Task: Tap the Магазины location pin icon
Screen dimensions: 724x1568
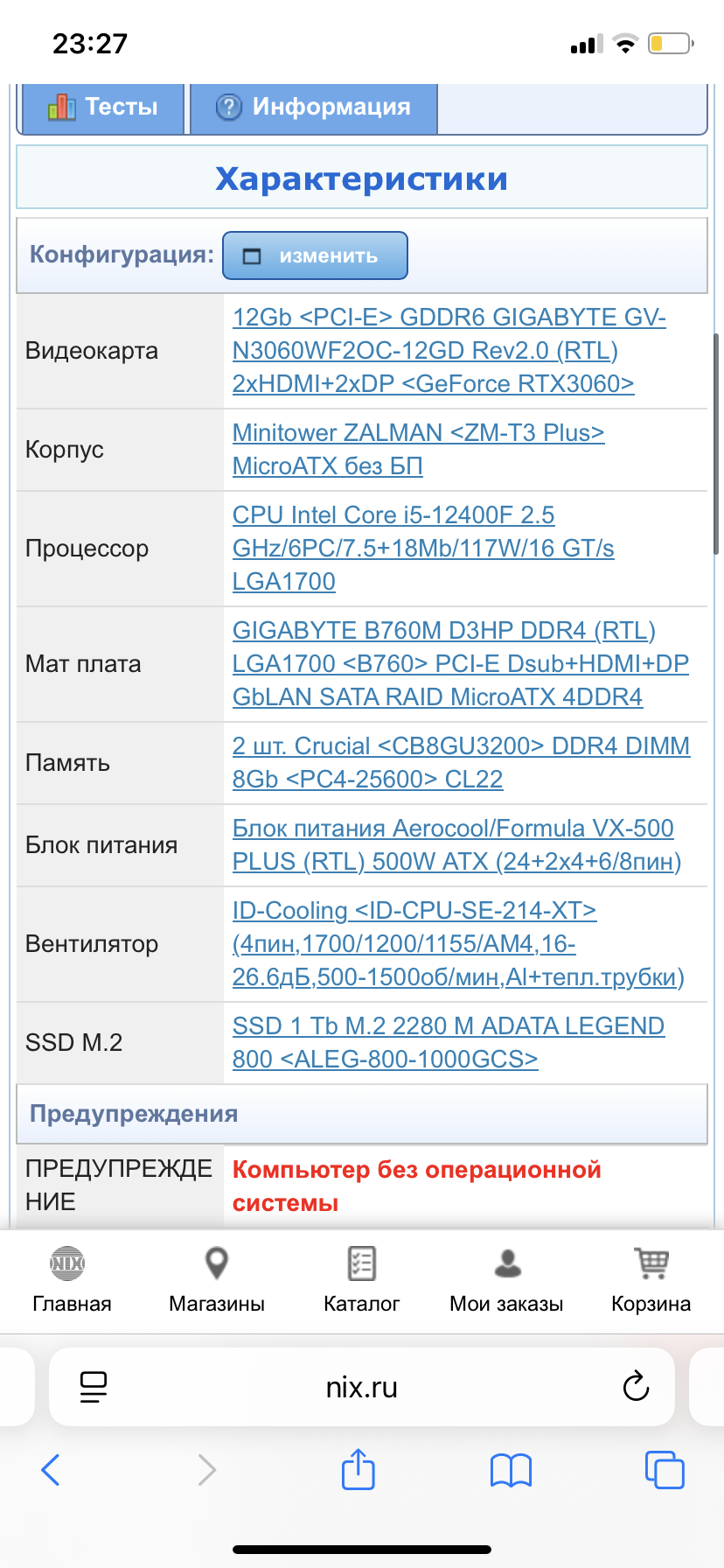Action: [x=216, y=1263]
